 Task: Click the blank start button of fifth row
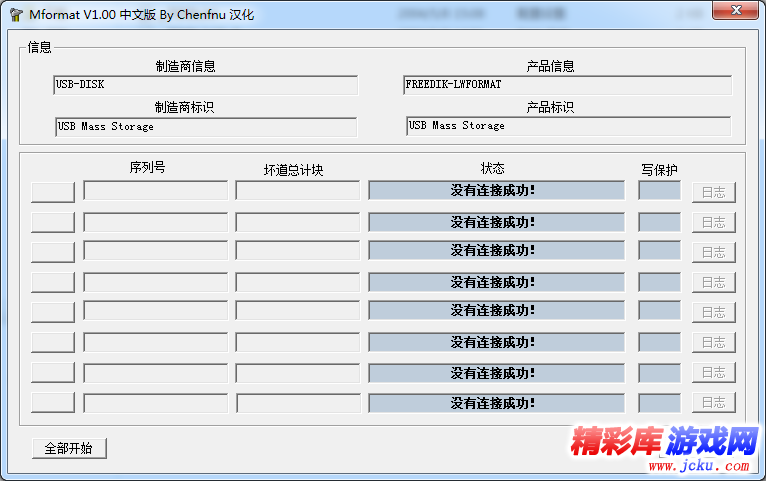(x=53, y=313)
